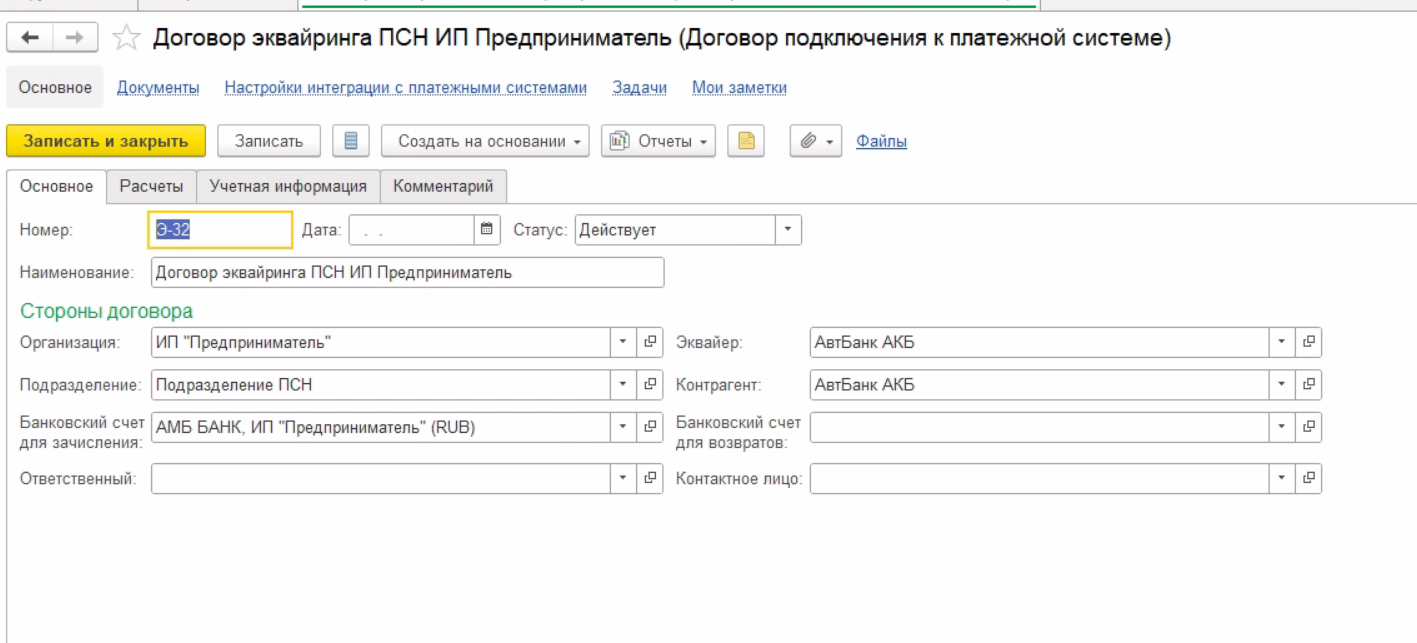Click the document list icon next to Записать

click(350, 141)
